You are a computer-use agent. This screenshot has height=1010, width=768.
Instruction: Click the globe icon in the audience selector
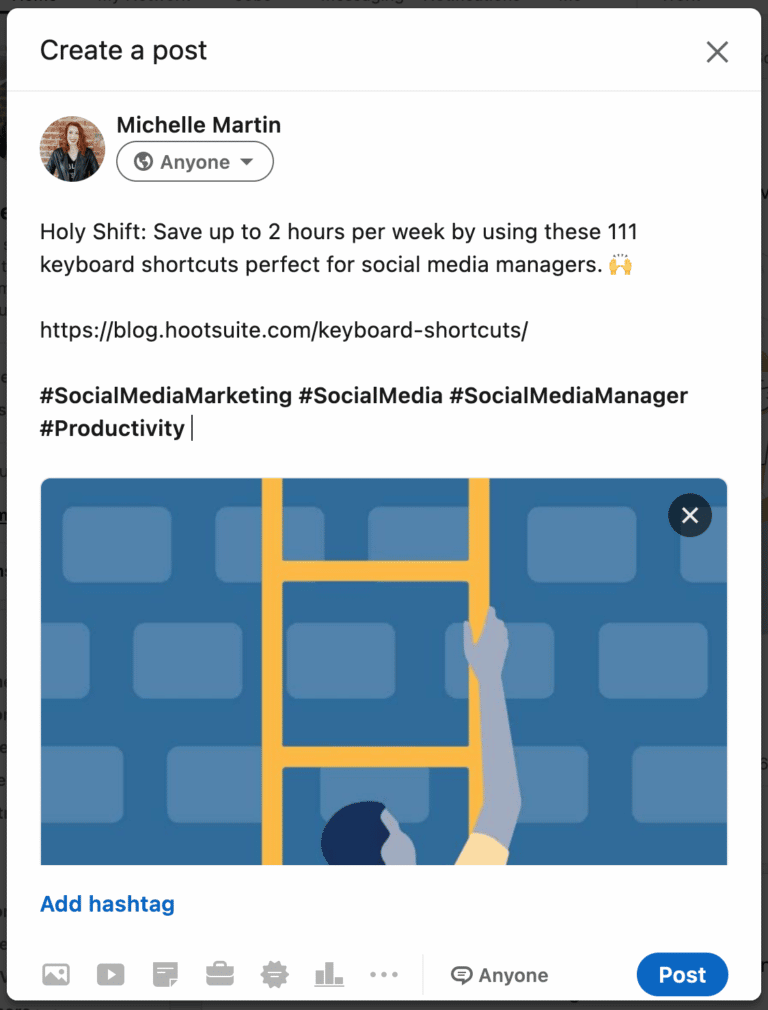(x=144, y=161)
